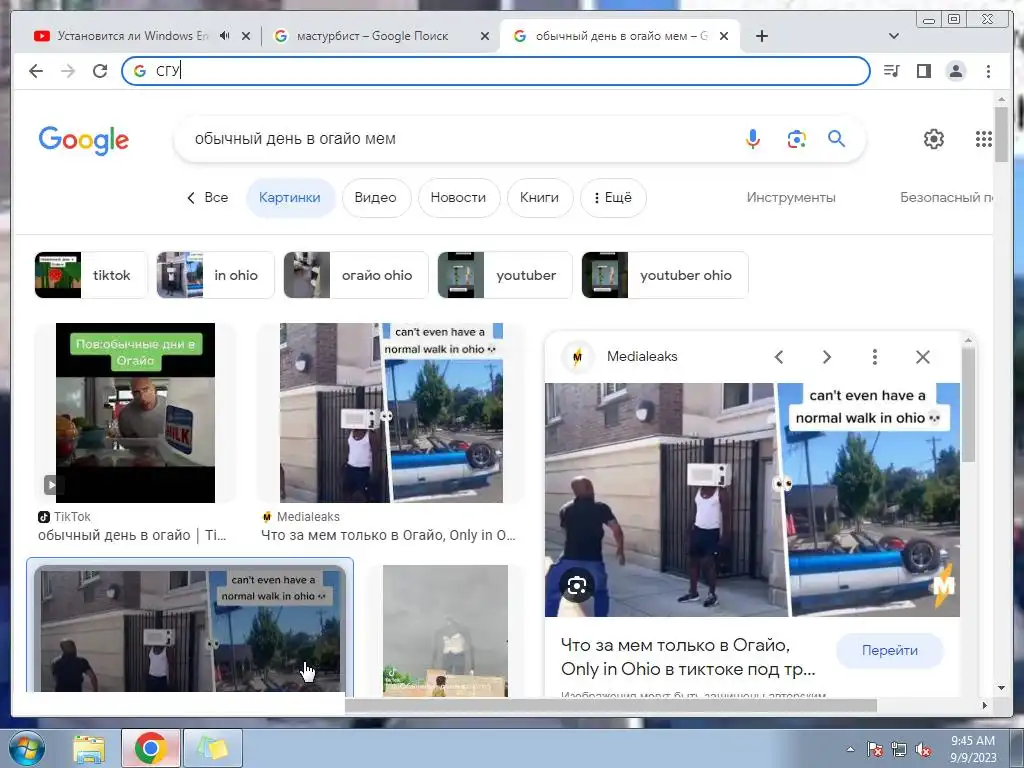
Task: Open the Безопасный поиск setting
Action: pos(946,197)
